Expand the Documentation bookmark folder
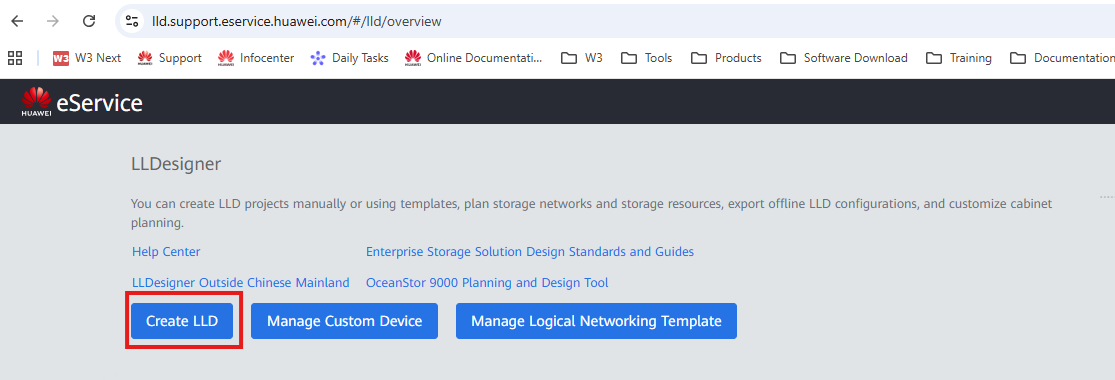The height and width of the screenshot is (380, 1115). pos(1062,58)
